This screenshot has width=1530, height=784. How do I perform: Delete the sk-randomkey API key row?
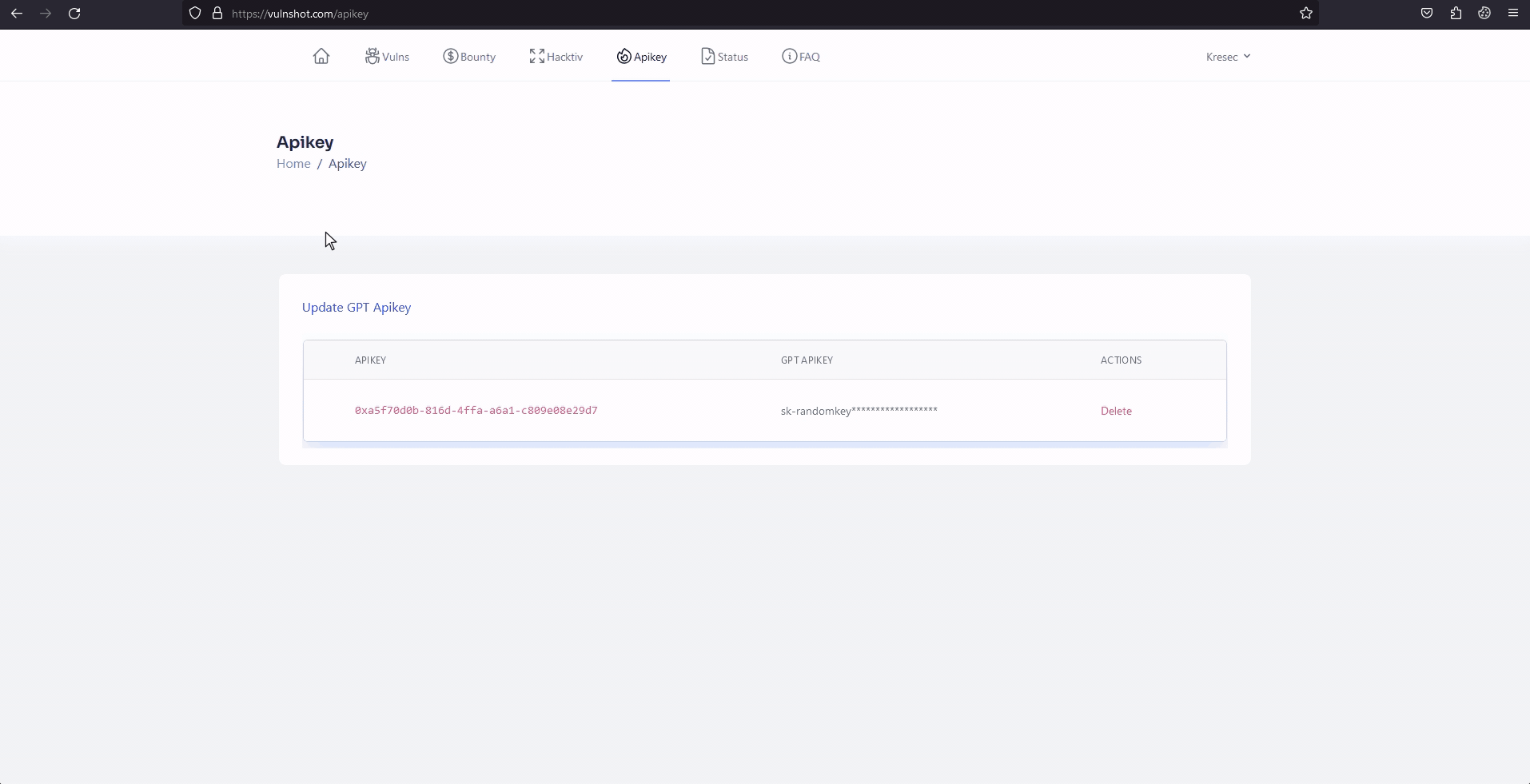(x=1116, y=411)
